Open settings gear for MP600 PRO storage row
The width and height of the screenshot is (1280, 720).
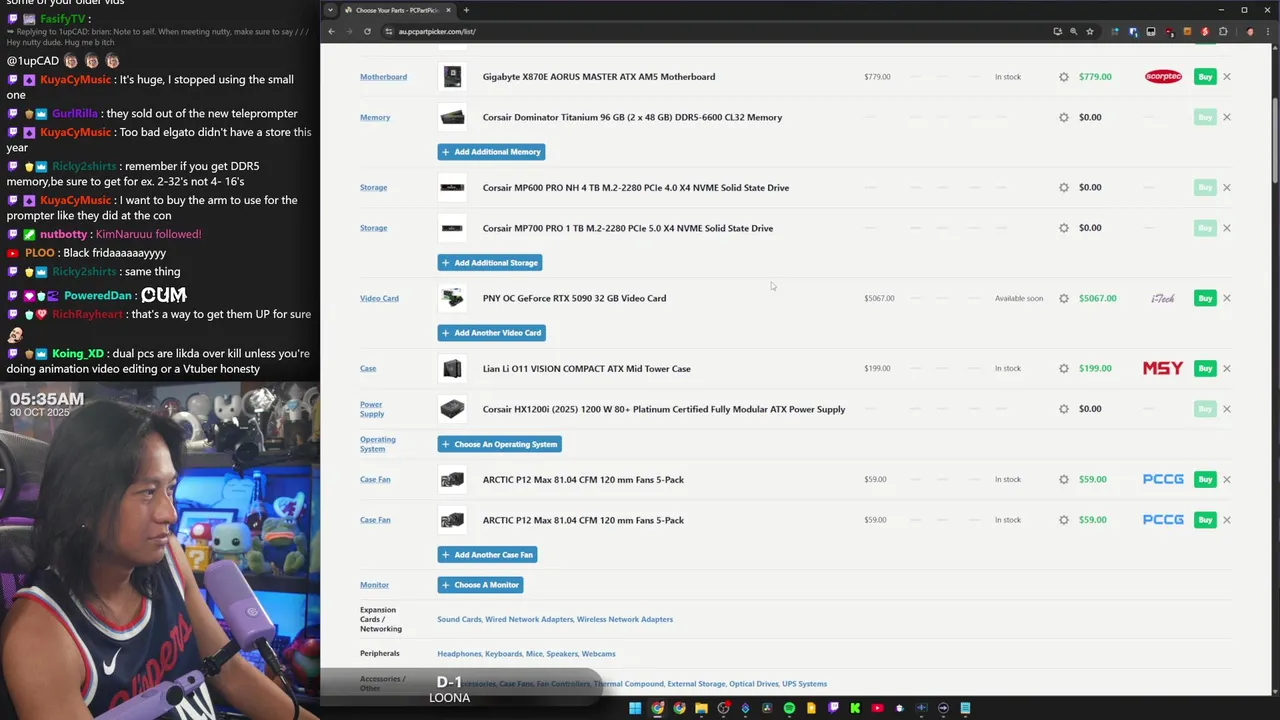tap(1064, 187)
